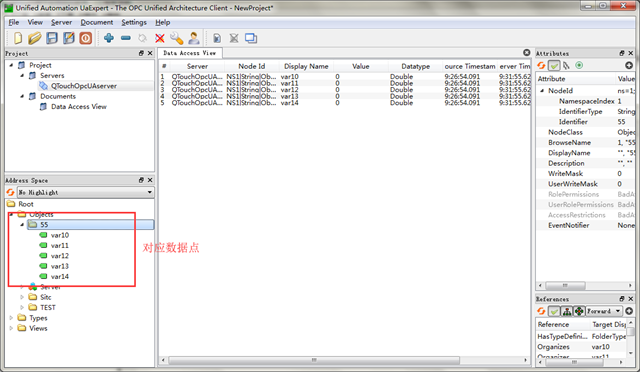Image resolution: width=640 pixels, height=372 pixels.
Task: Open the Forward direction dropdown in References
Action: click(x=604, y=311)
